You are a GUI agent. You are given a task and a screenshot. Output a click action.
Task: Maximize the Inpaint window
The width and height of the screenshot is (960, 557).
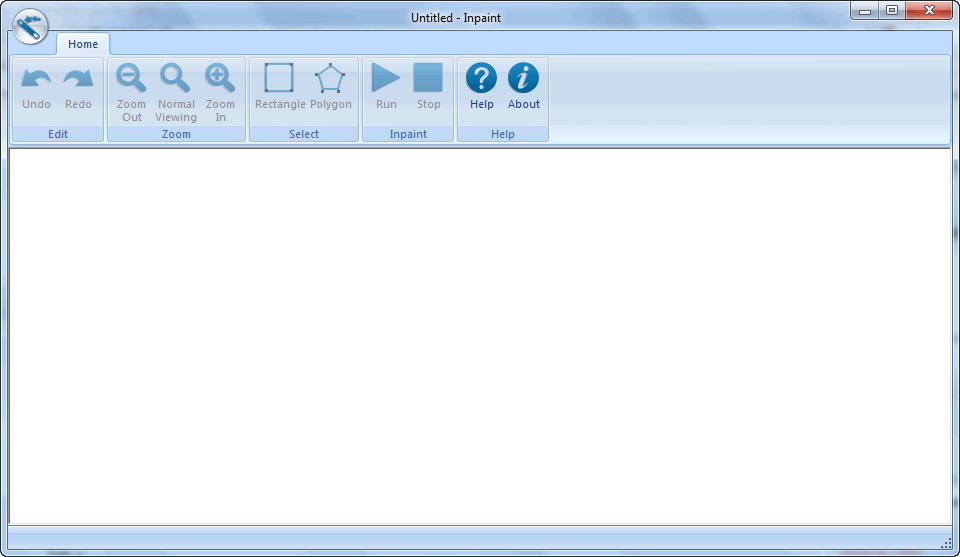(892, 10)
